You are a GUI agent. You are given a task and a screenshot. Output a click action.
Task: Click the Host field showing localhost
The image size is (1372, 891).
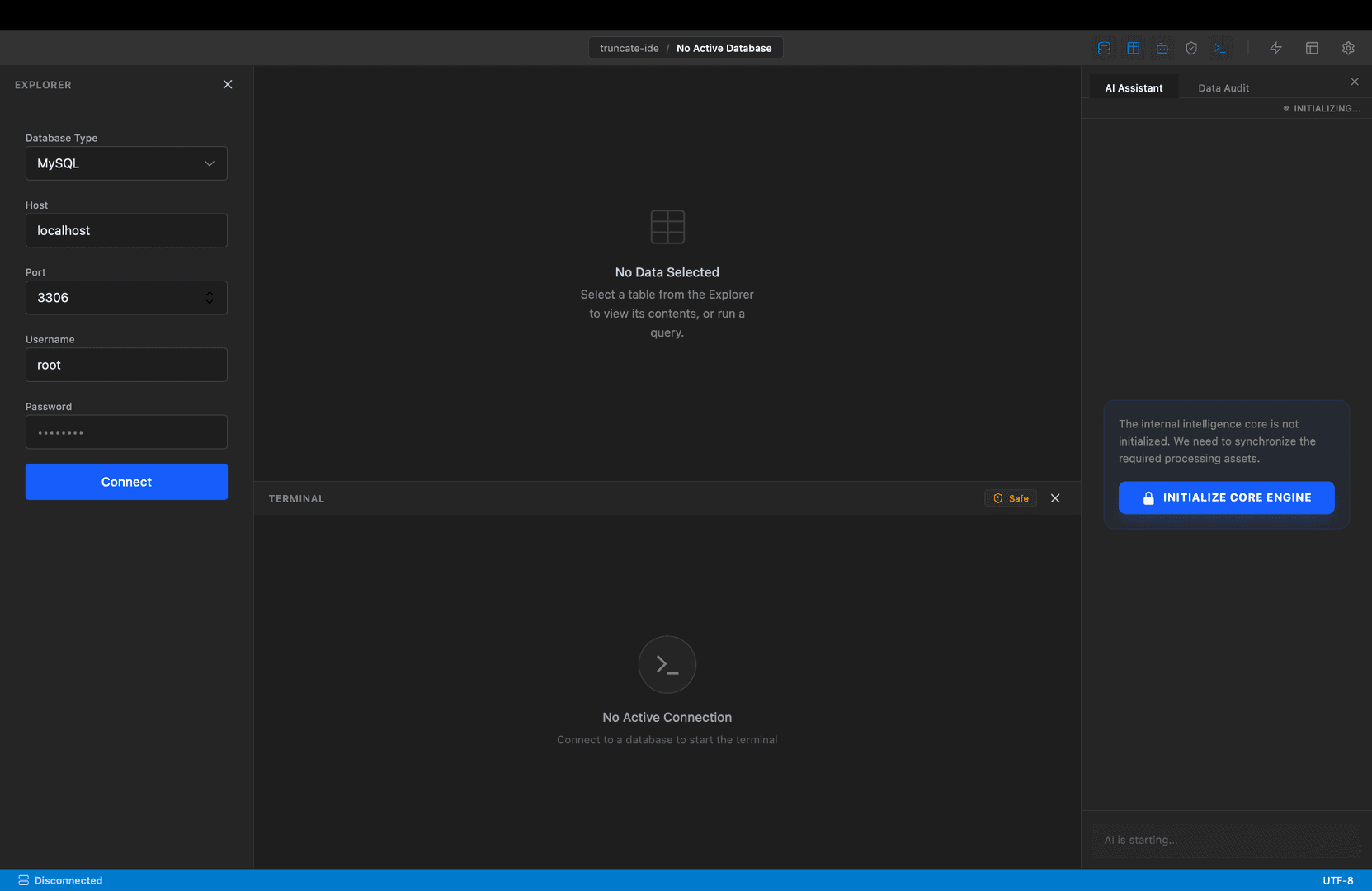coord(126,230)
